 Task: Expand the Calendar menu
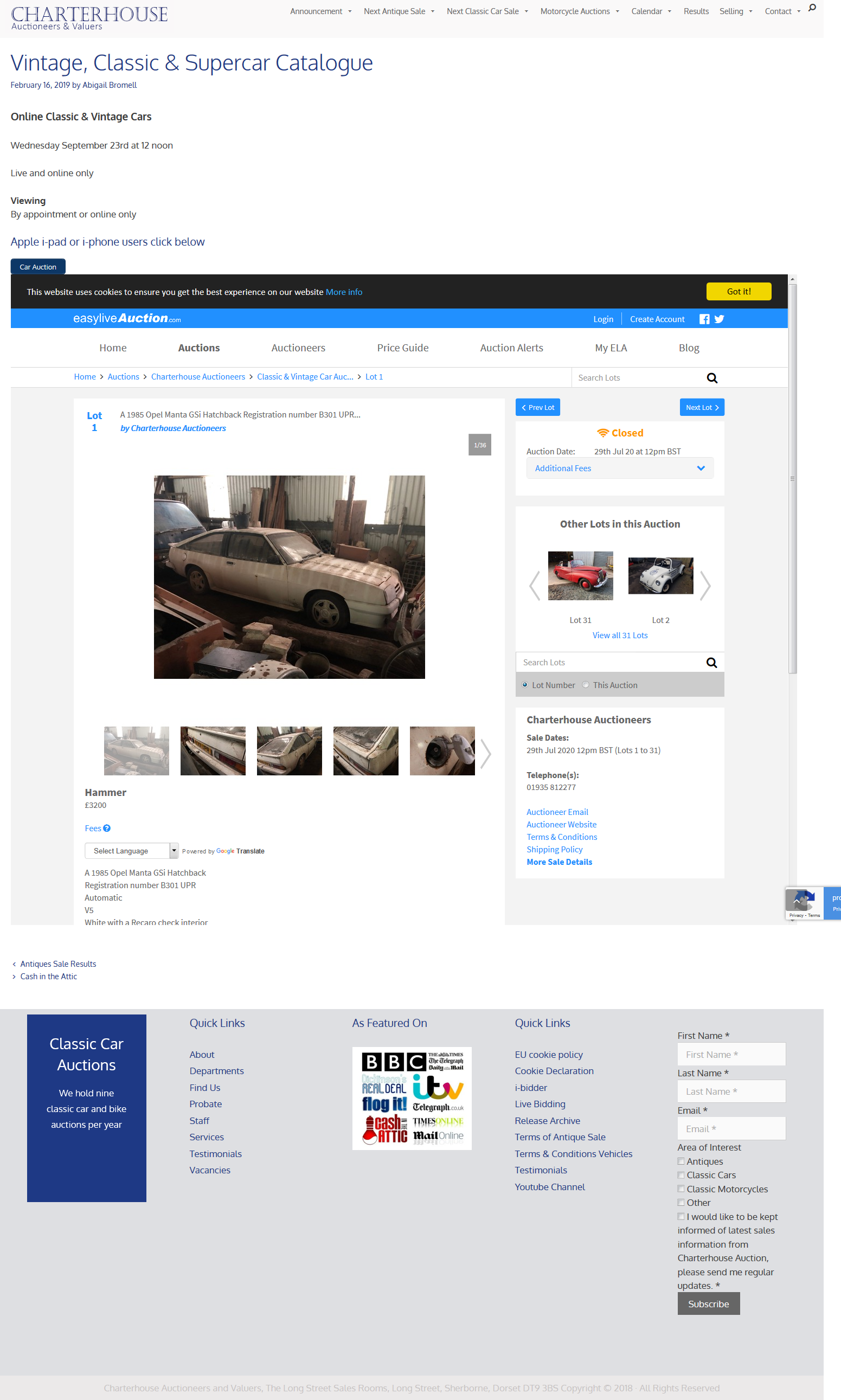[651, 11]
